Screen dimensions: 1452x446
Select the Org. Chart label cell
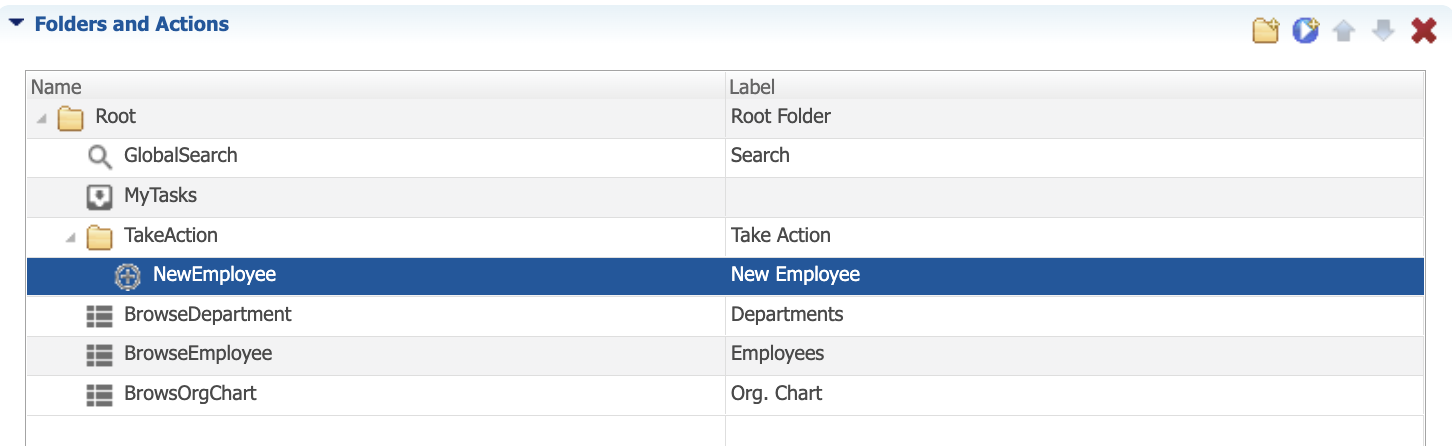tap(1075, 394)
